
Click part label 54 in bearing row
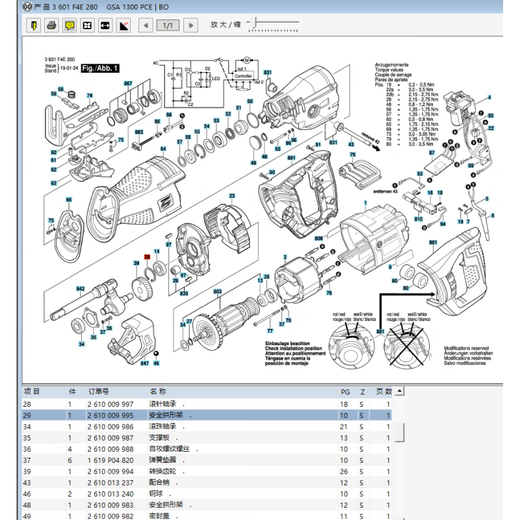[207, 126]
